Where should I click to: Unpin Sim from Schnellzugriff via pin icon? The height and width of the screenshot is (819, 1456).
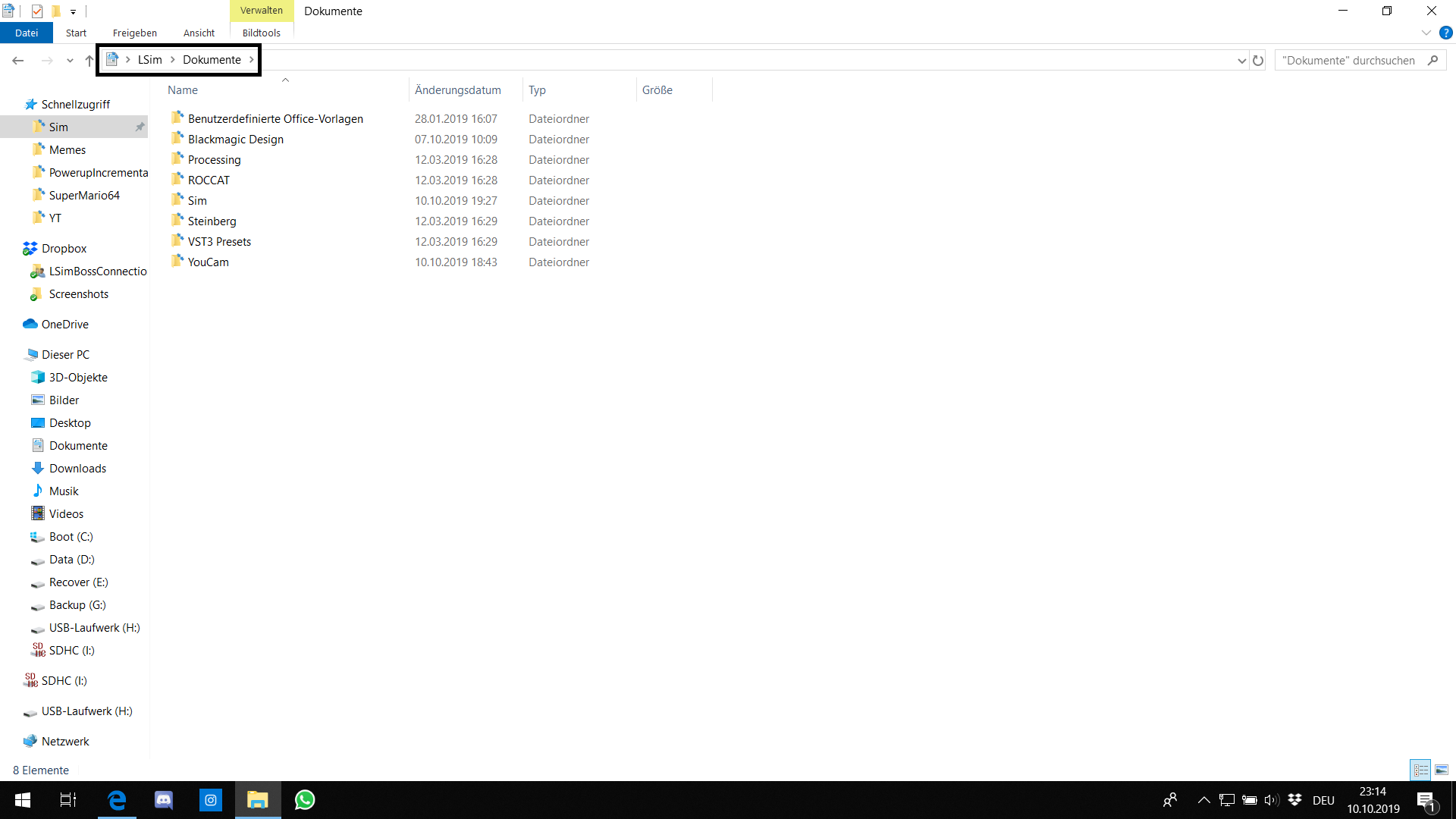140,127
